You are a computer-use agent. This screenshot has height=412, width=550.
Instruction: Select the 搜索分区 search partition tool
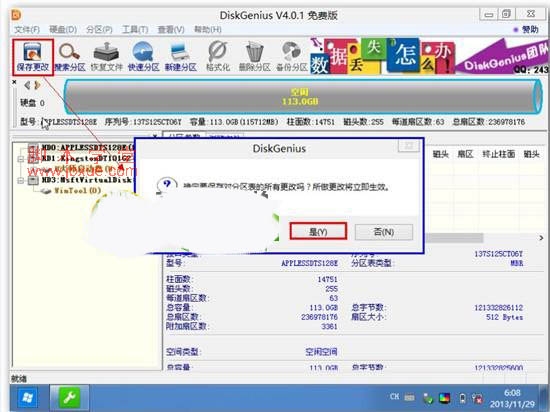pos(70,57)
